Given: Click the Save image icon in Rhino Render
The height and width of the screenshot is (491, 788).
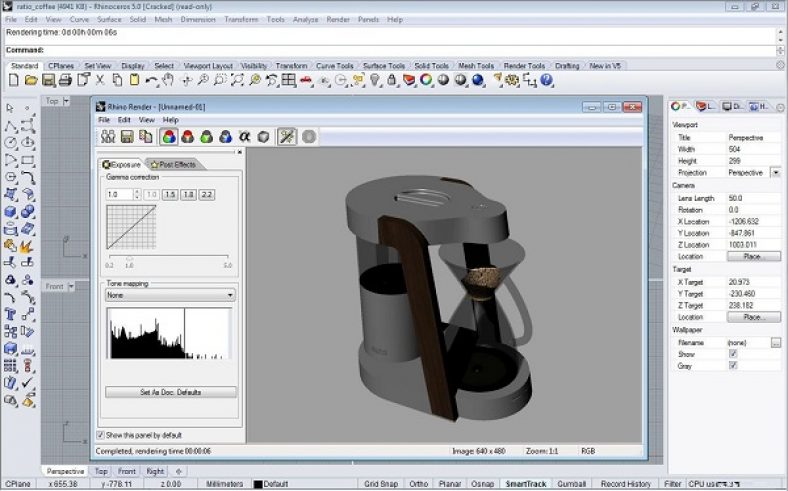Looking at the screenshot, I should [127, 137].
